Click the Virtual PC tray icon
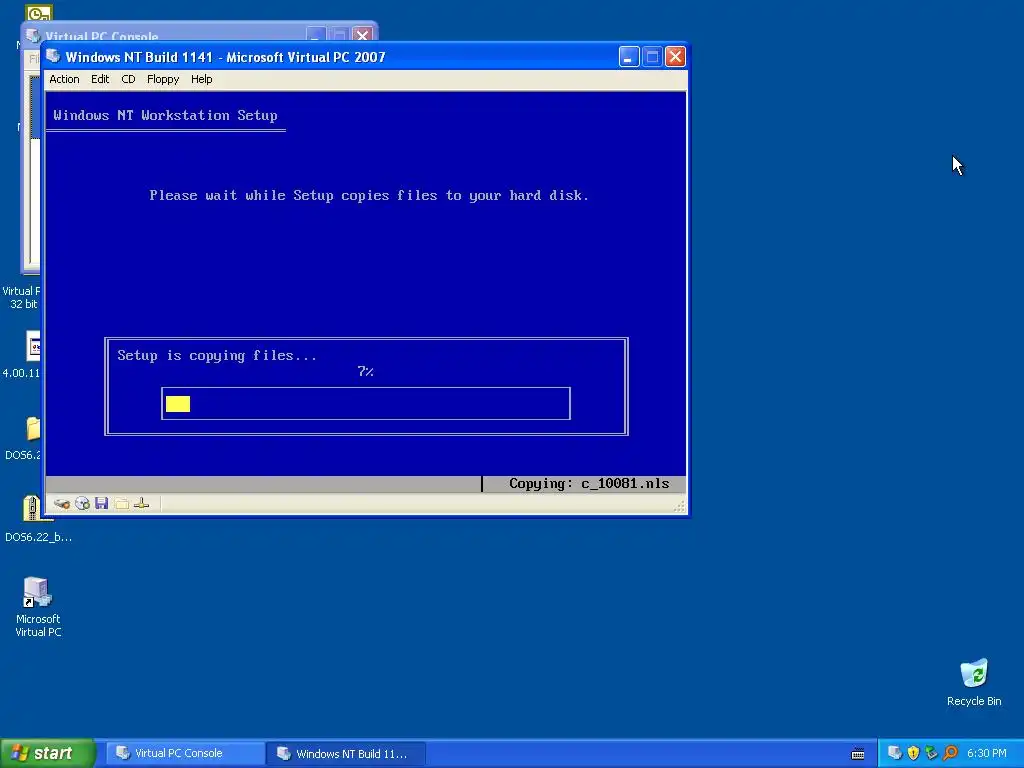The image size is (1024, 768). 895,753
